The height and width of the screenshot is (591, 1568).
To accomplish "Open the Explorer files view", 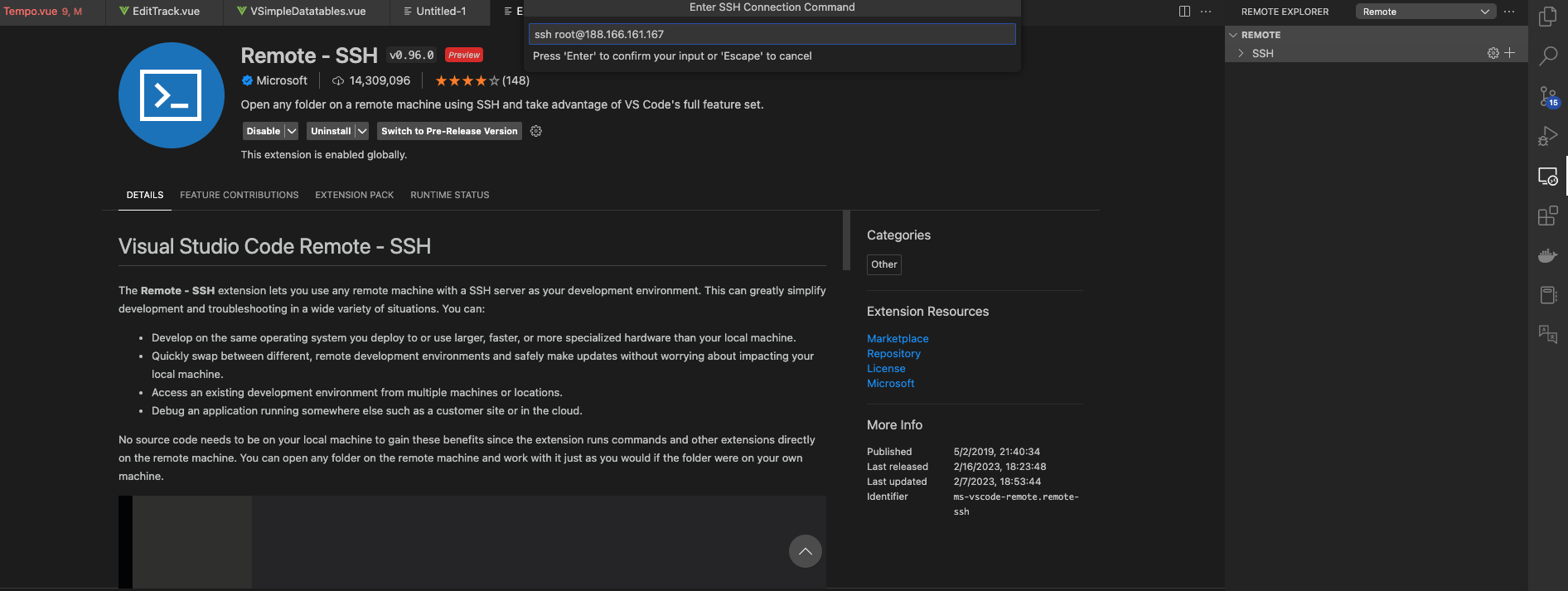I will 1547,17.
